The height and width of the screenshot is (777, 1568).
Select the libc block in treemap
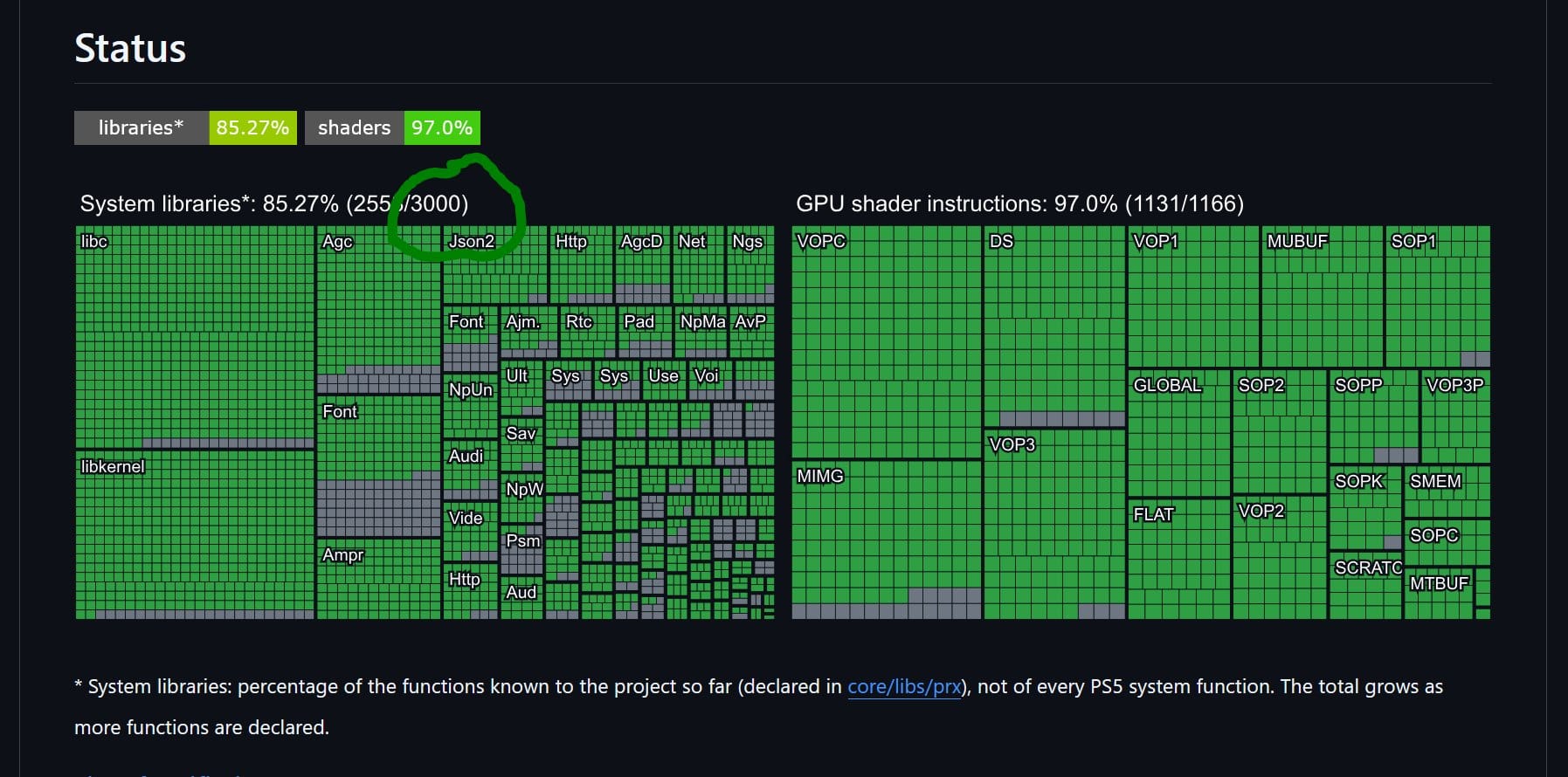(x=195, y=337)
